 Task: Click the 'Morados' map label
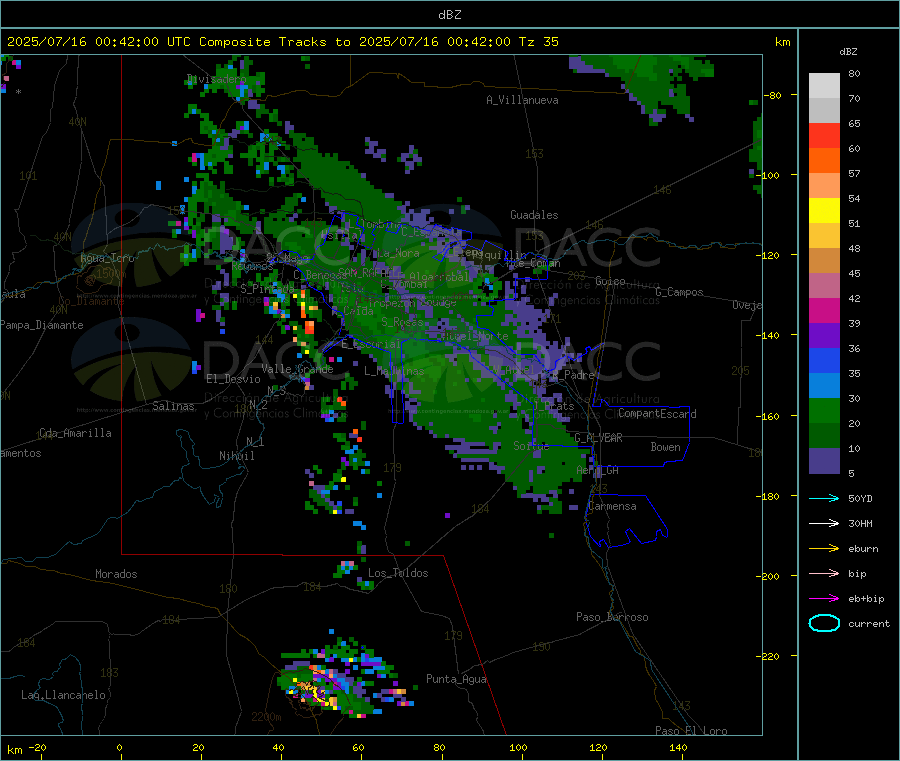[x=116, y=574]
